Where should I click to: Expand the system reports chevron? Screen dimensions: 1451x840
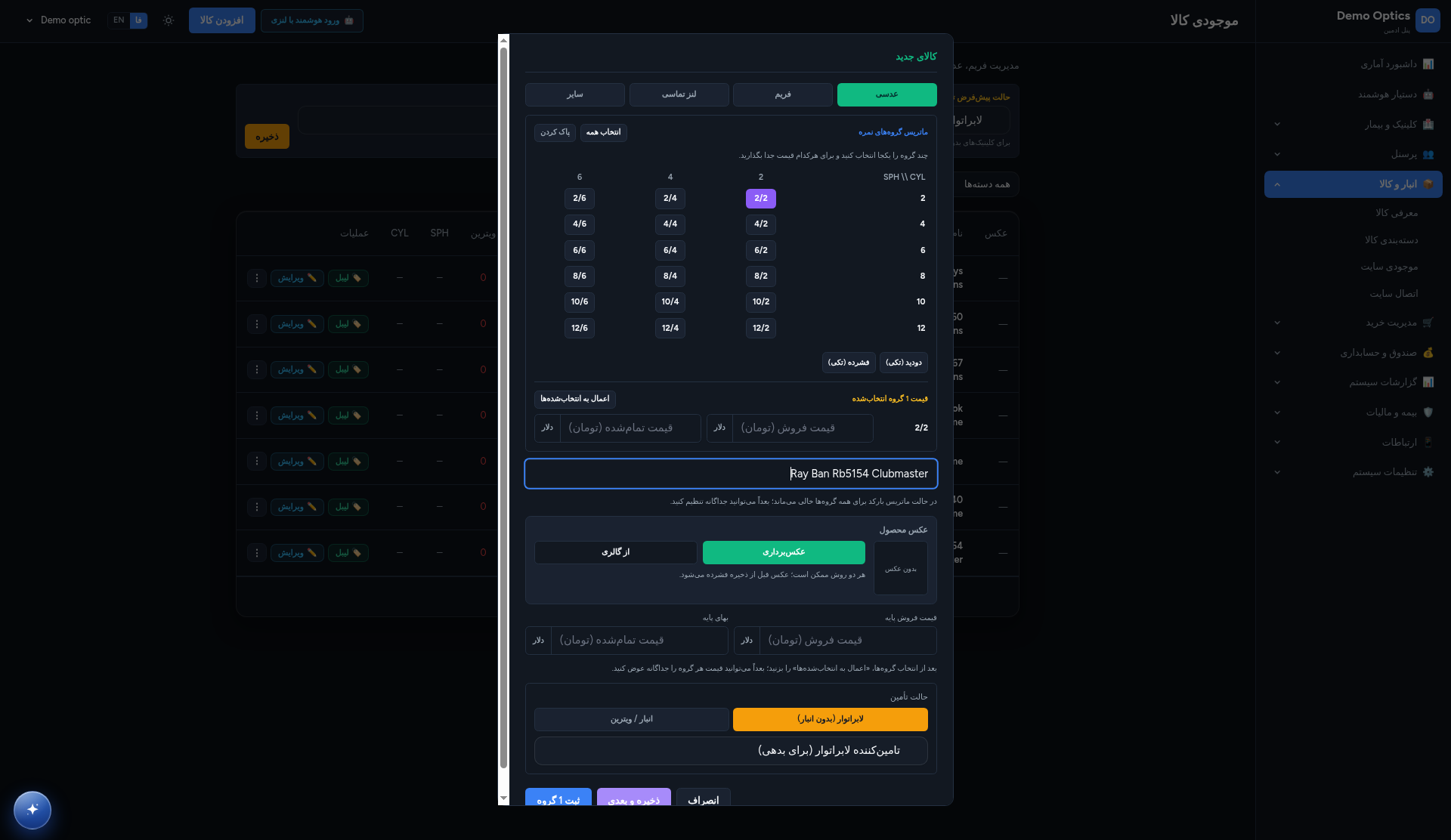coord(1277,382)
